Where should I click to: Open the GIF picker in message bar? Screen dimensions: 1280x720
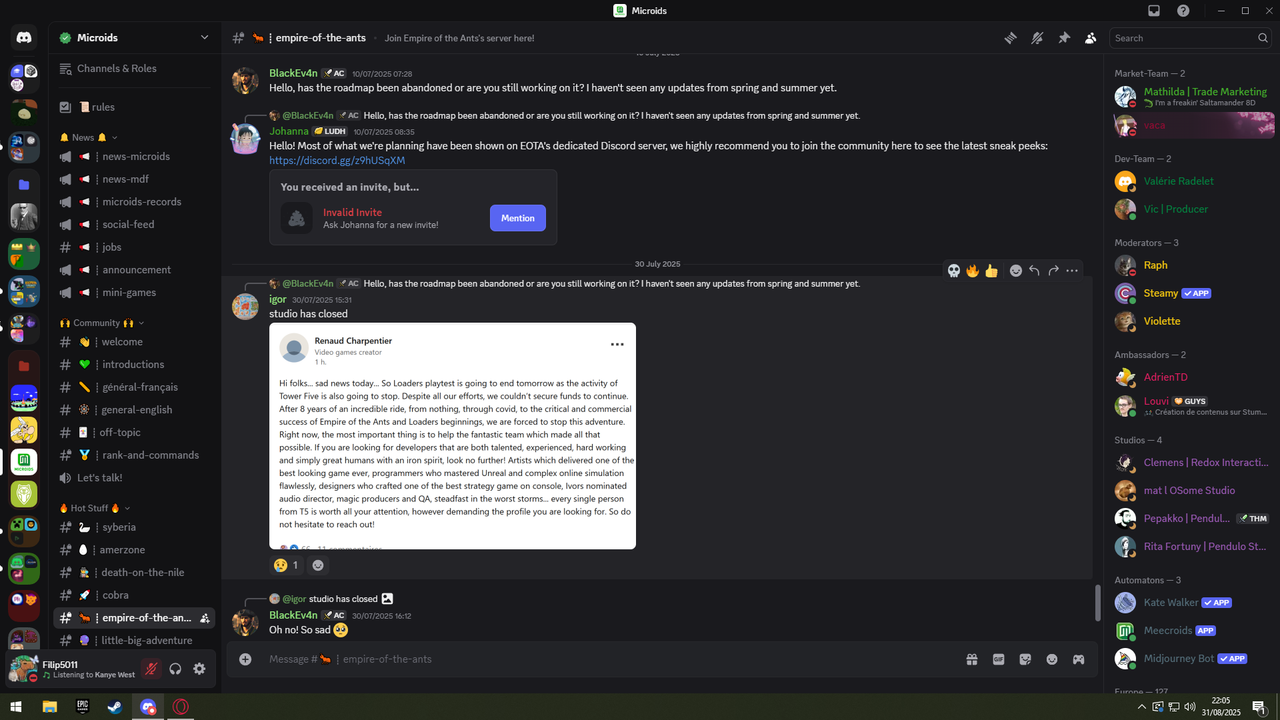pyautogui.click(x=998, y=659)
